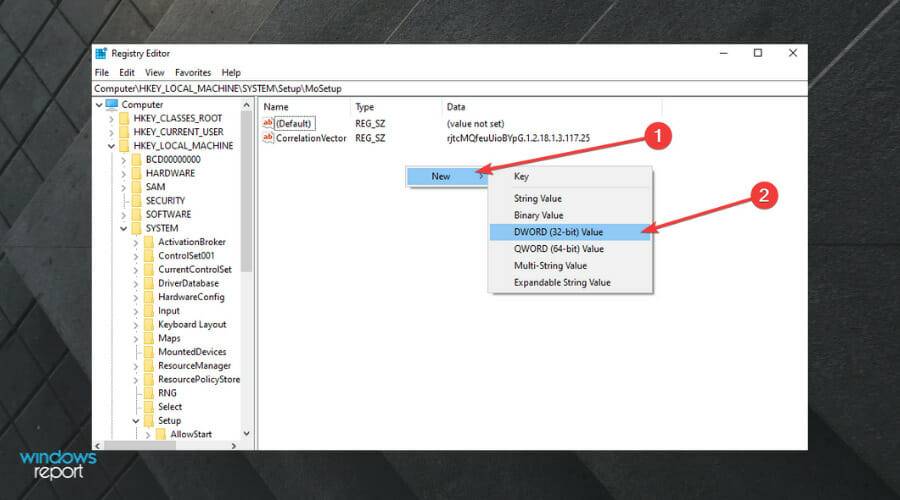Click the Maps folder icon
Viewport: 900px width, 500px height.
pyautogui.click(x=149, y=339)
